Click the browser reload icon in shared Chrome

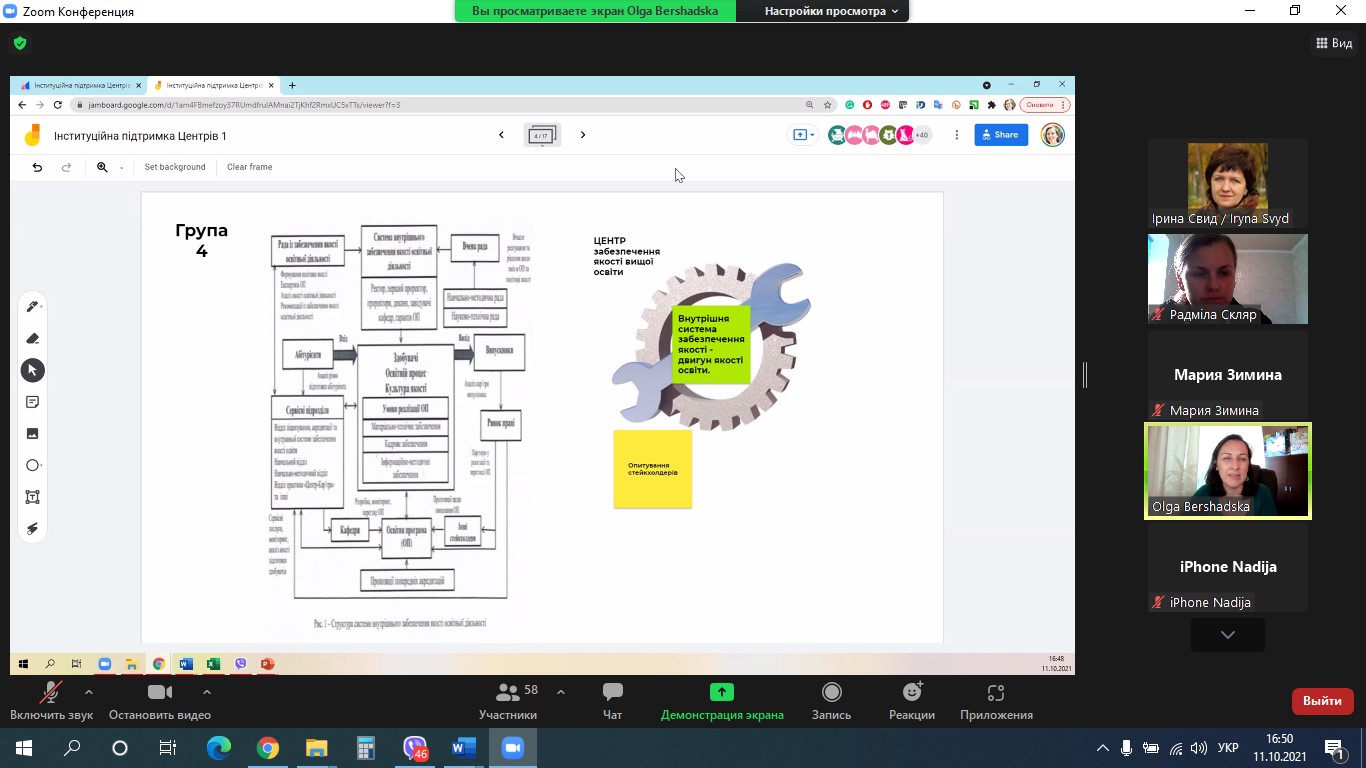pyautogui.click(x=57, y=105)
